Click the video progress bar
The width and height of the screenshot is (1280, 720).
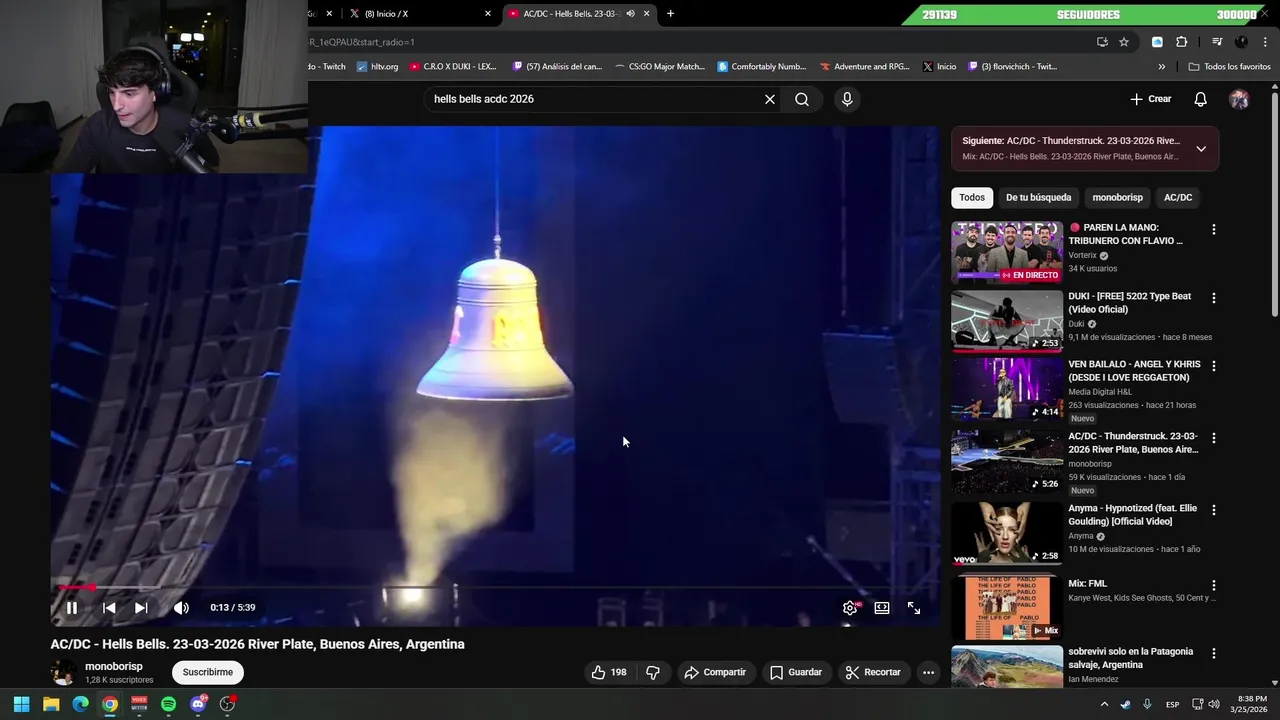click(495, 588)
